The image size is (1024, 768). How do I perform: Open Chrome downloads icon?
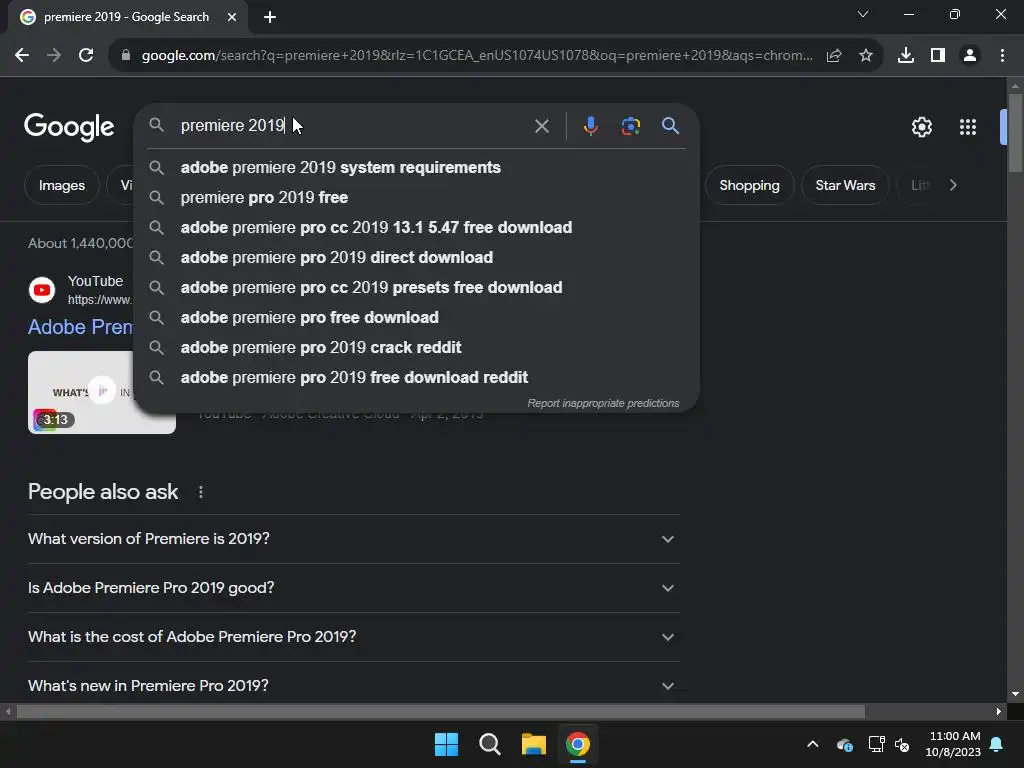pyautogui.click(x=906, y=56)
